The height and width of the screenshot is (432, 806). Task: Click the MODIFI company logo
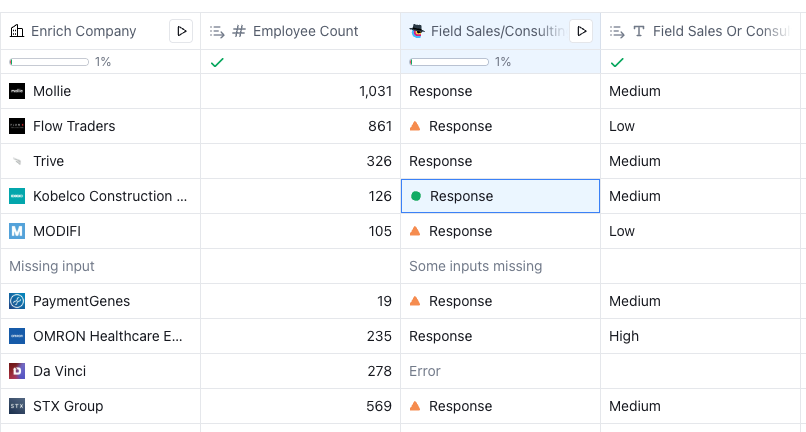coord(17,231)
